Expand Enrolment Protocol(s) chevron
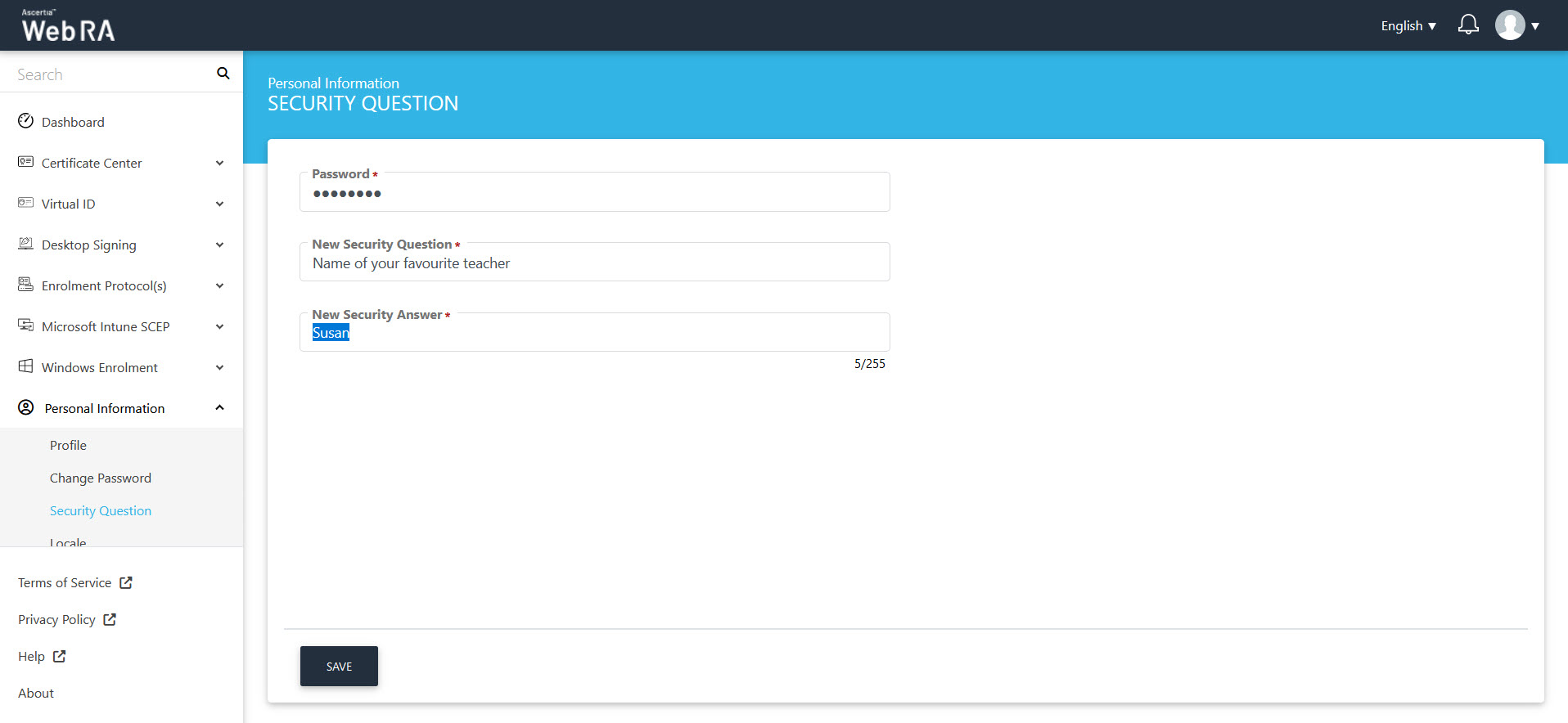Image resolution: width=1568 pixels, height=723 pixels. pyautogui.click(x=219, y=285)
